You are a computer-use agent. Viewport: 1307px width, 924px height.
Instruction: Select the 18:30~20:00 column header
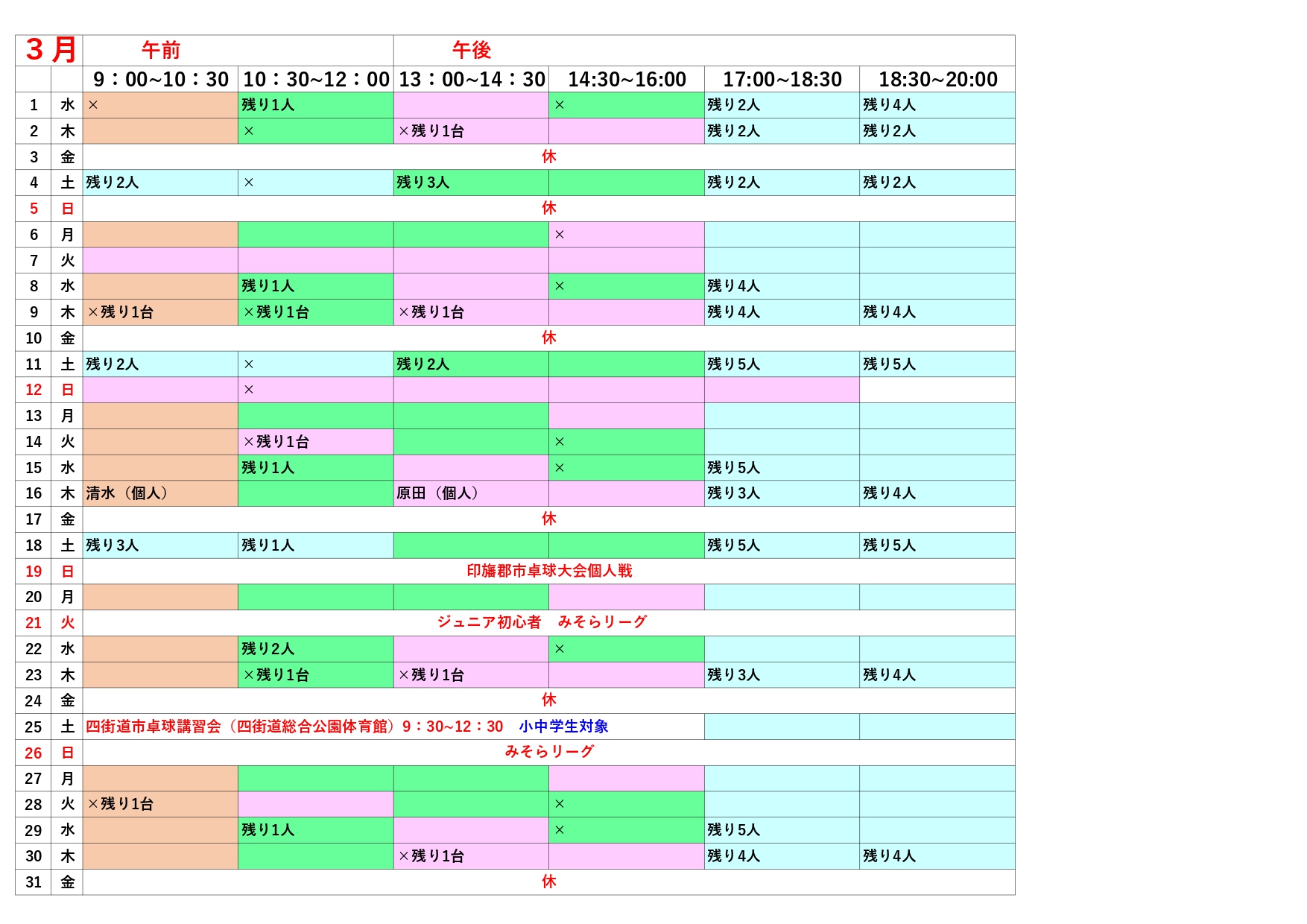(x=937, y=79)
